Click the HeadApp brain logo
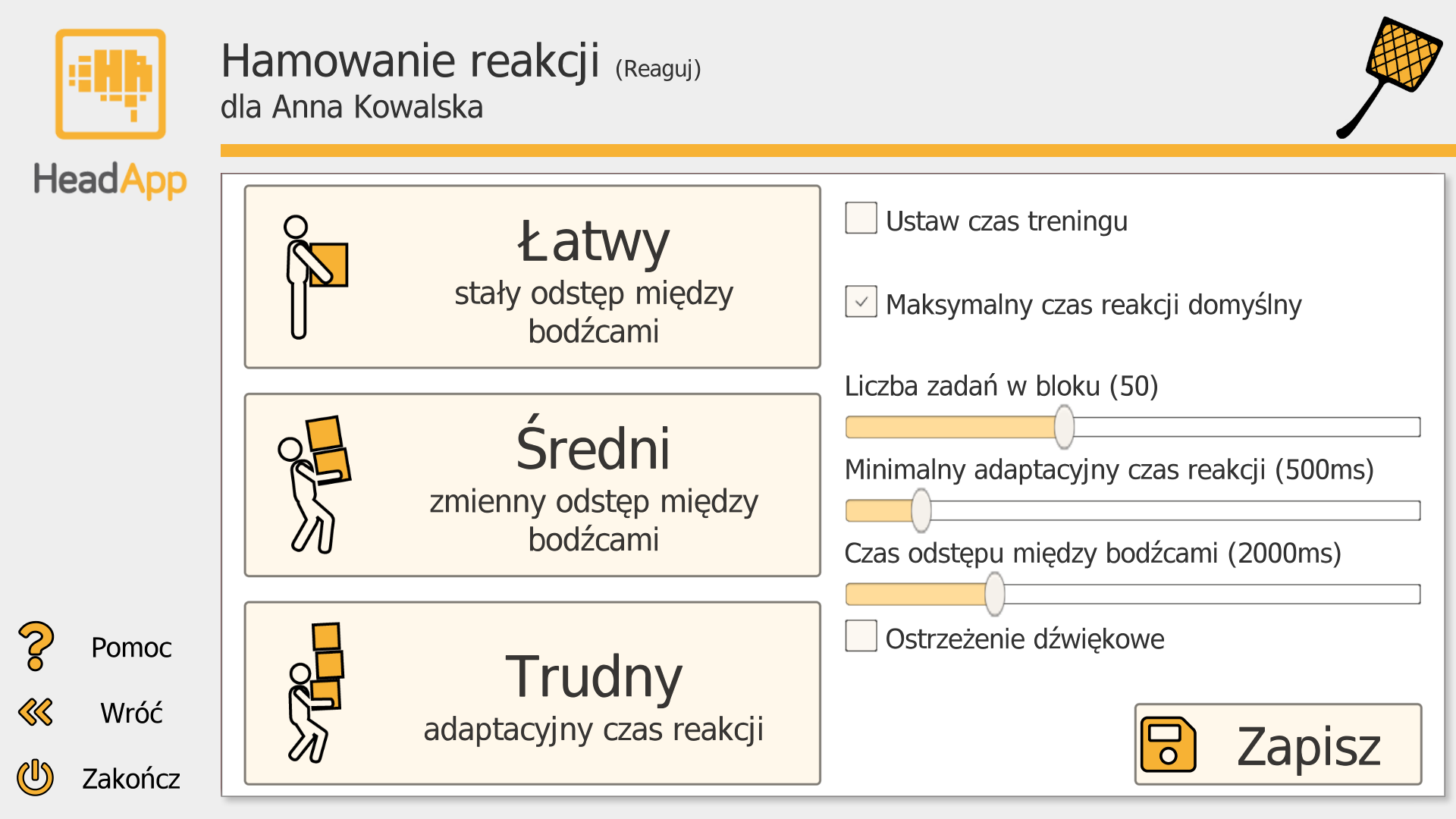 pos(111,83)
